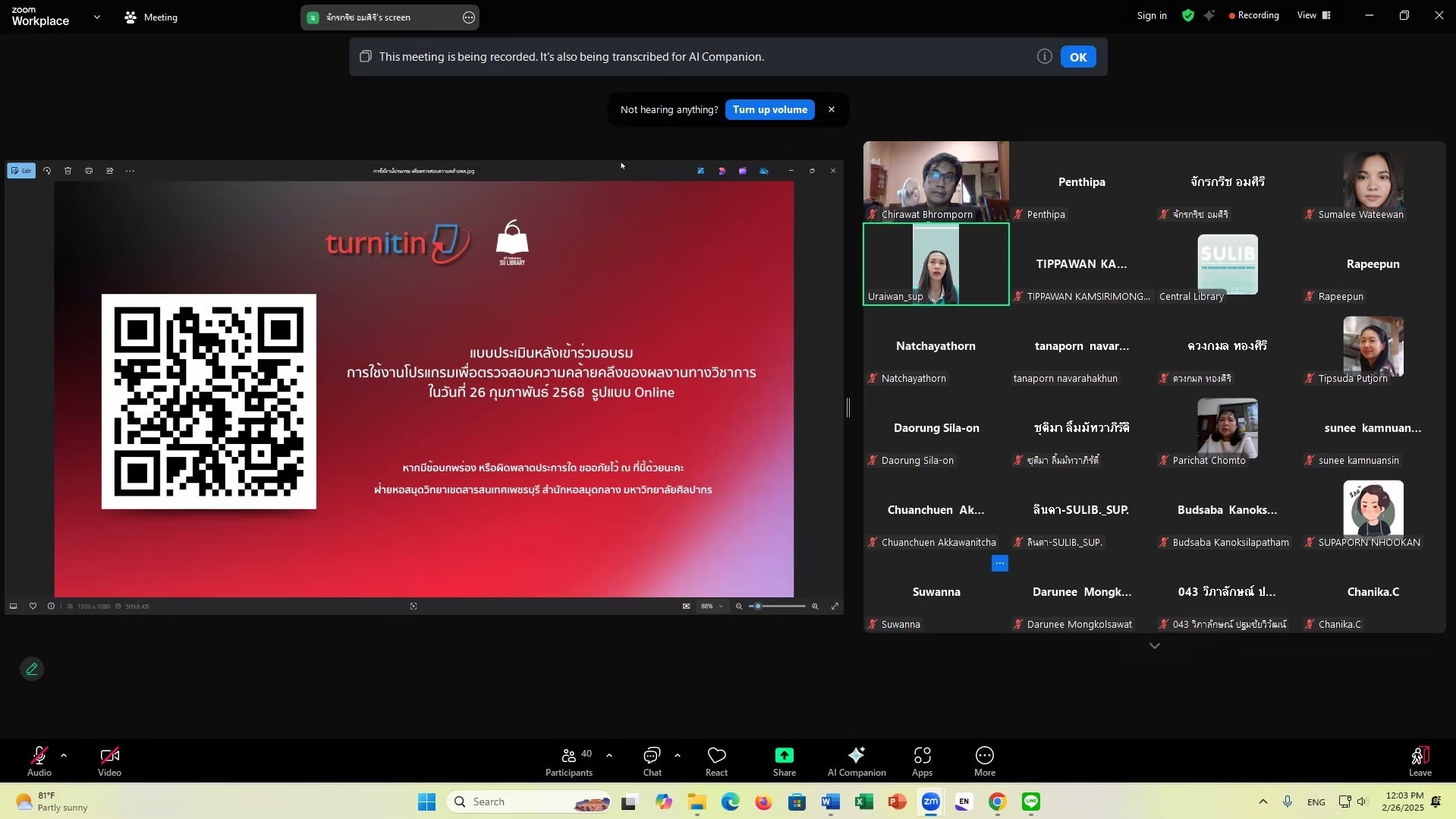The image size is (1456, 819).
Task: Click the share icon in photo viewer toolbar
Action: pyautogui.click(x=109, y=171)
